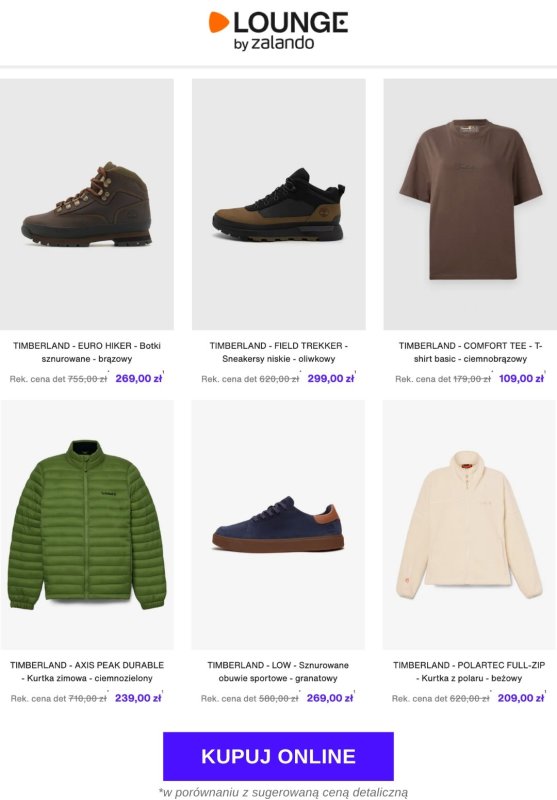Open the beige Polartec fleece image
The width and height of the screenshot is (557, 800).
470,524
